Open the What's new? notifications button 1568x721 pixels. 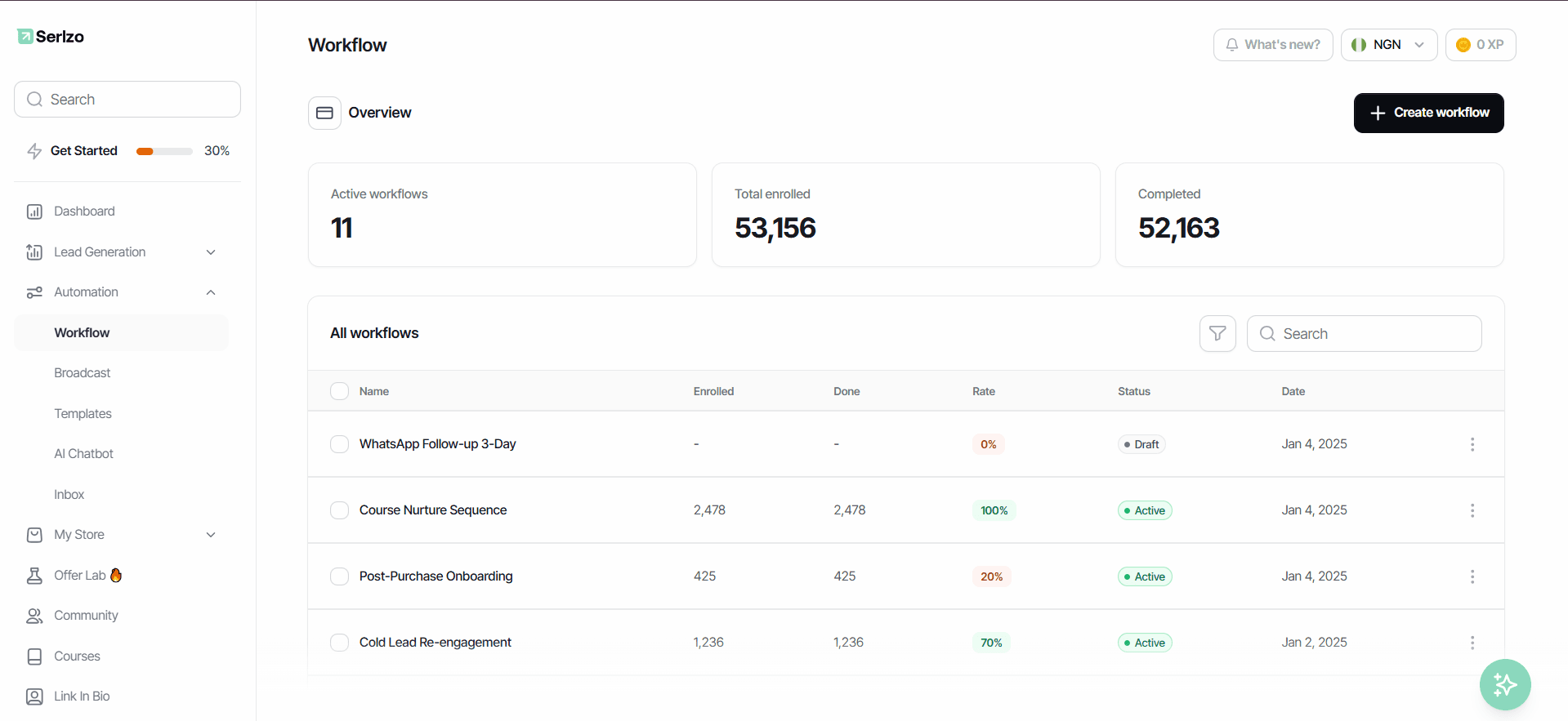pyautogui.click(x=1273, y=45)
